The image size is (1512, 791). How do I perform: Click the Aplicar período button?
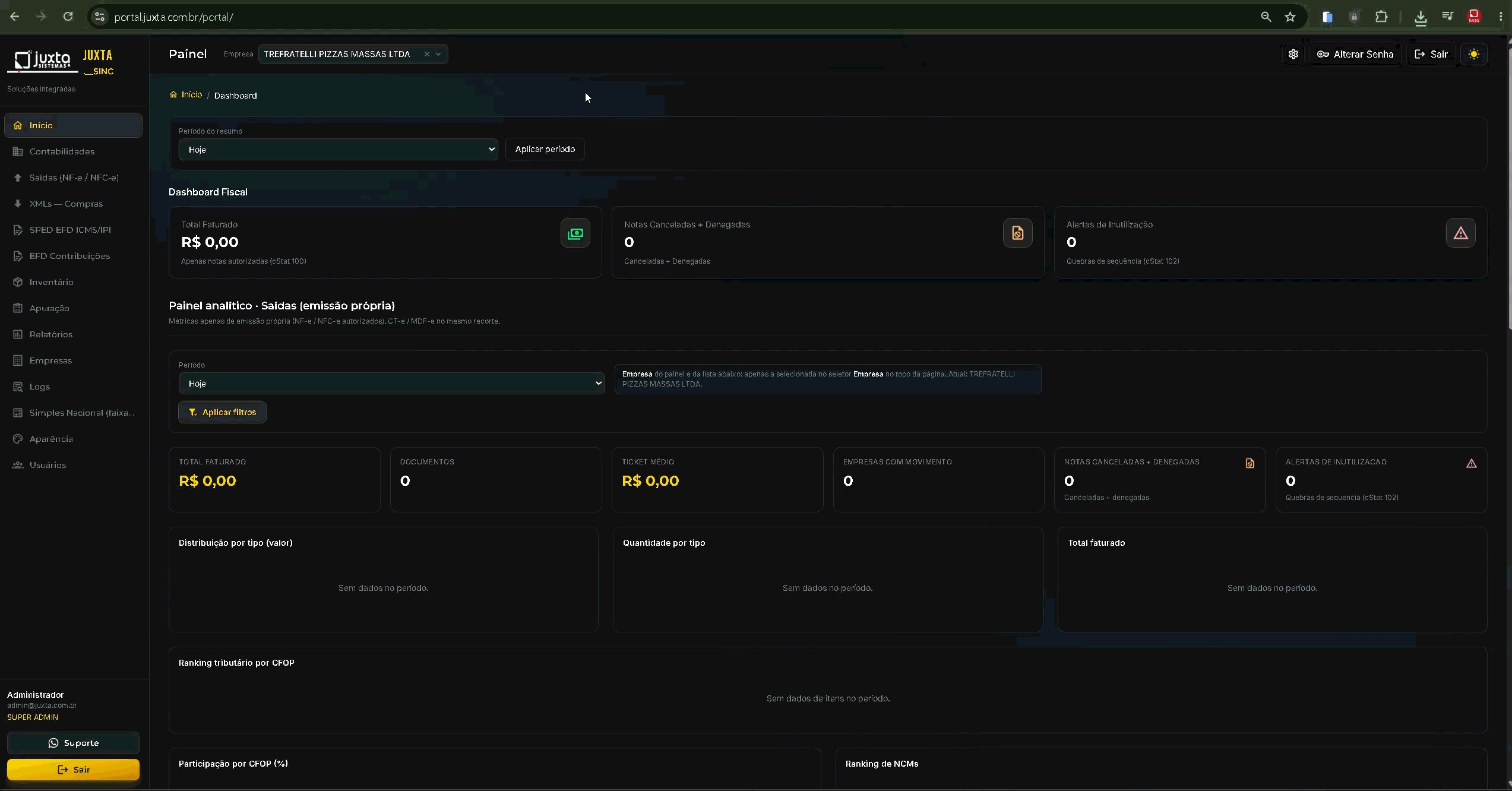point(545,149)
